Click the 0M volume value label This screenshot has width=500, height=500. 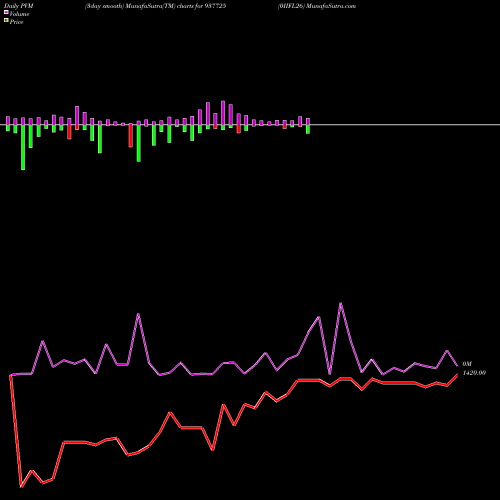coord(467,364)
